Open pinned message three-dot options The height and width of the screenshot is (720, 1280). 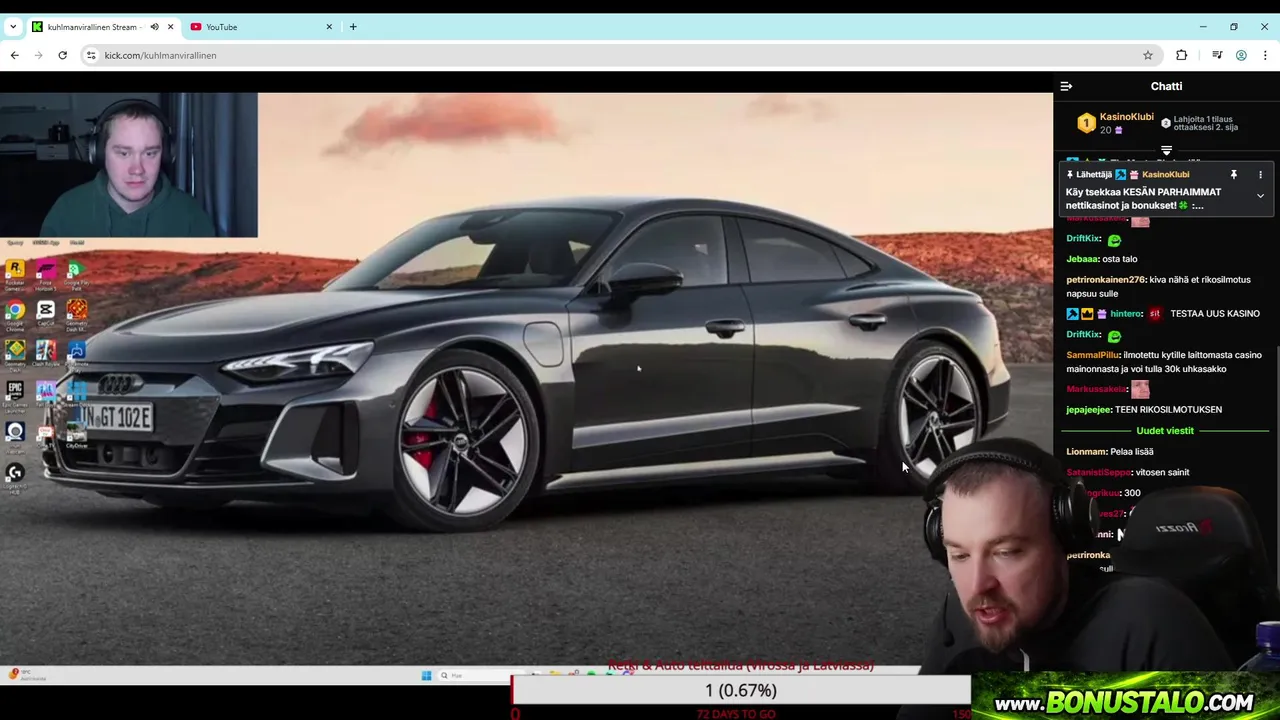coord(1260,175)
